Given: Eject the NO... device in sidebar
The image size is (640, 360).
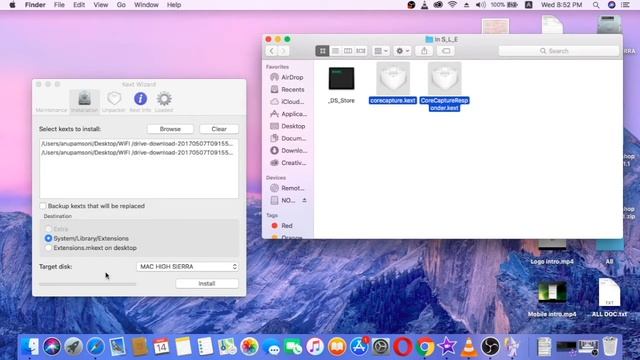Looking at the screenshot, I should tap(304, 200).
